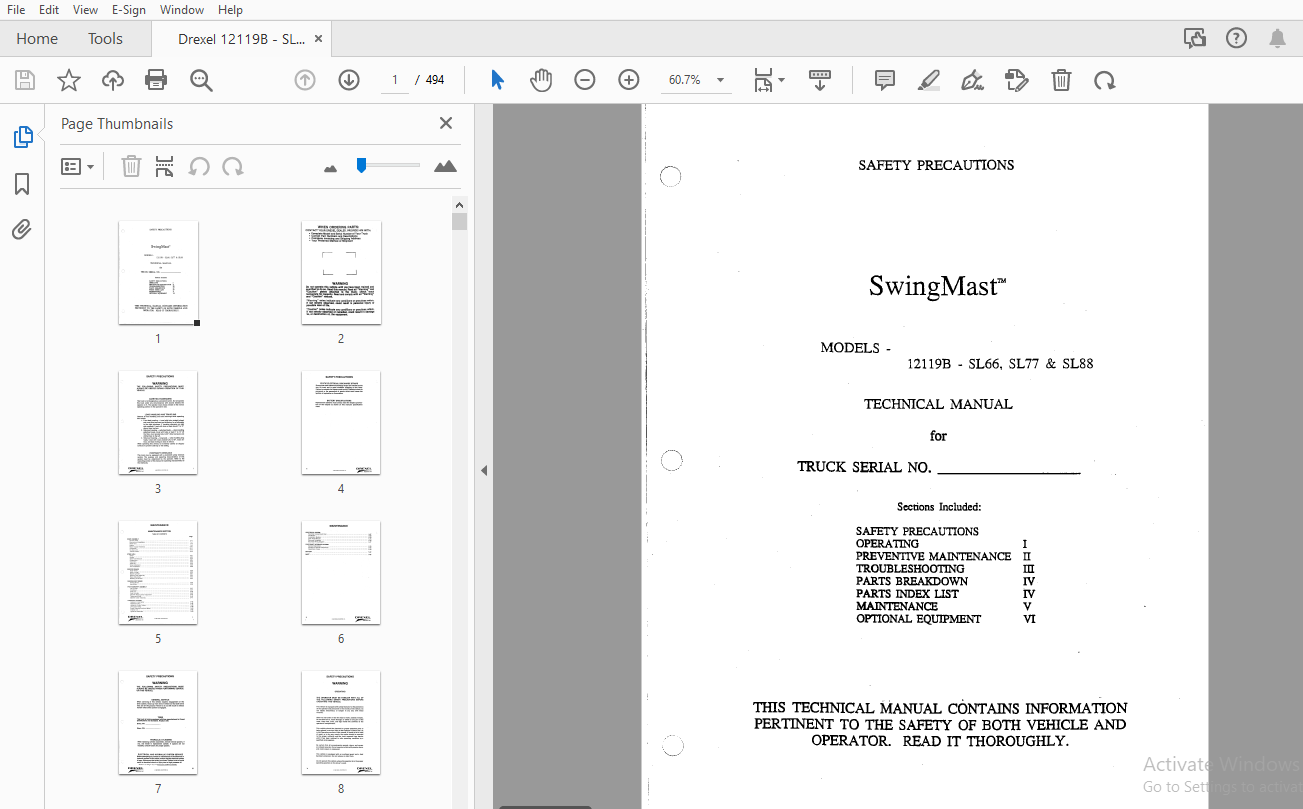
Task: Select the page 2 thumbnail
Action: tap(341, 273)
